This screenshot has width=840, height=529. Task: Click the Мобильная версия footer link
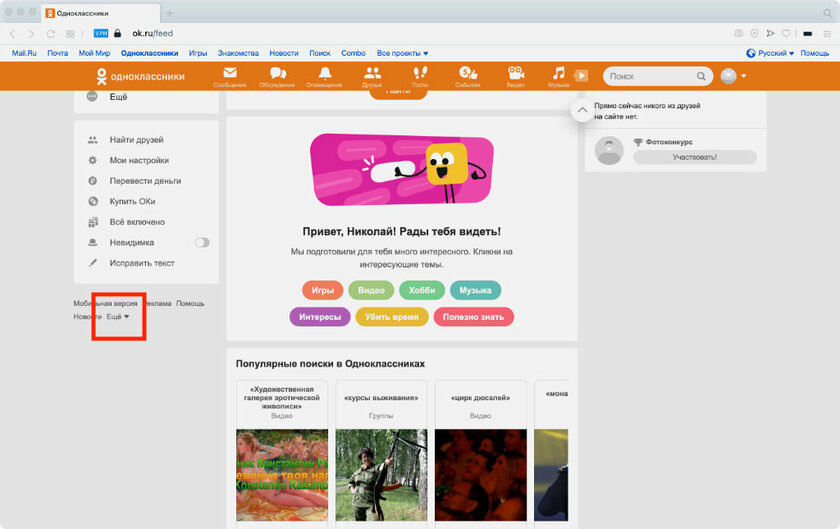coord(106,303)
